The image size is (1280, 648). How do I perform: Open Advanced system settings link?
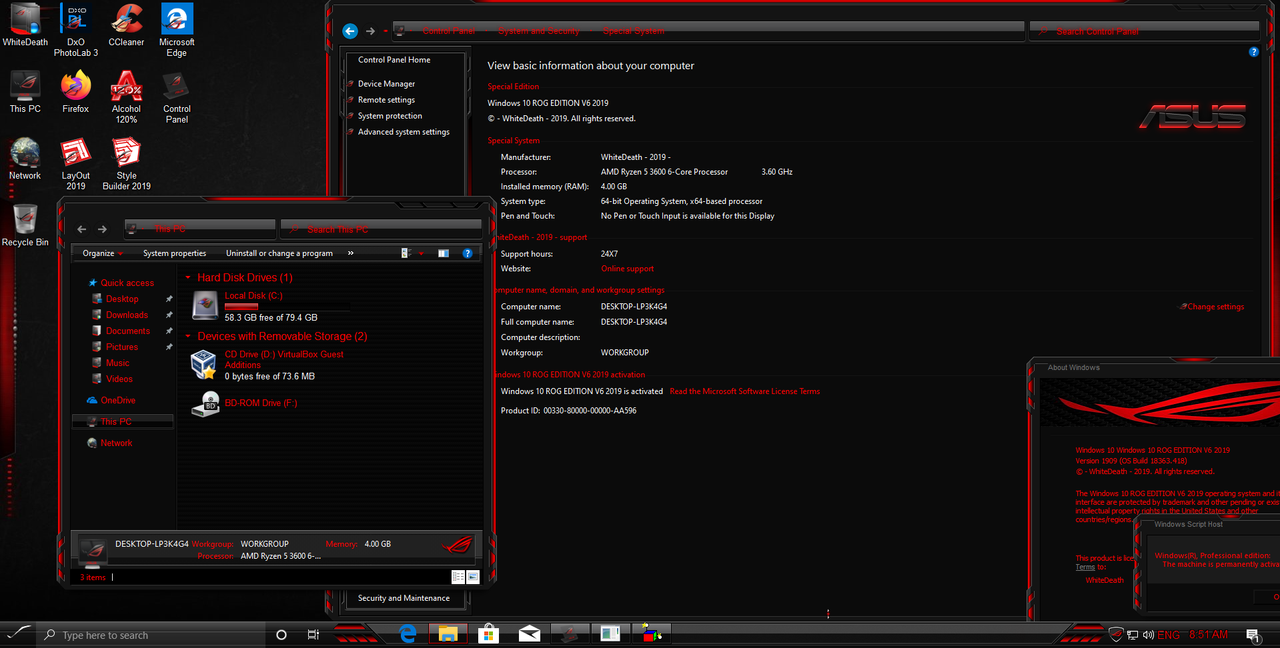[404, 132]
